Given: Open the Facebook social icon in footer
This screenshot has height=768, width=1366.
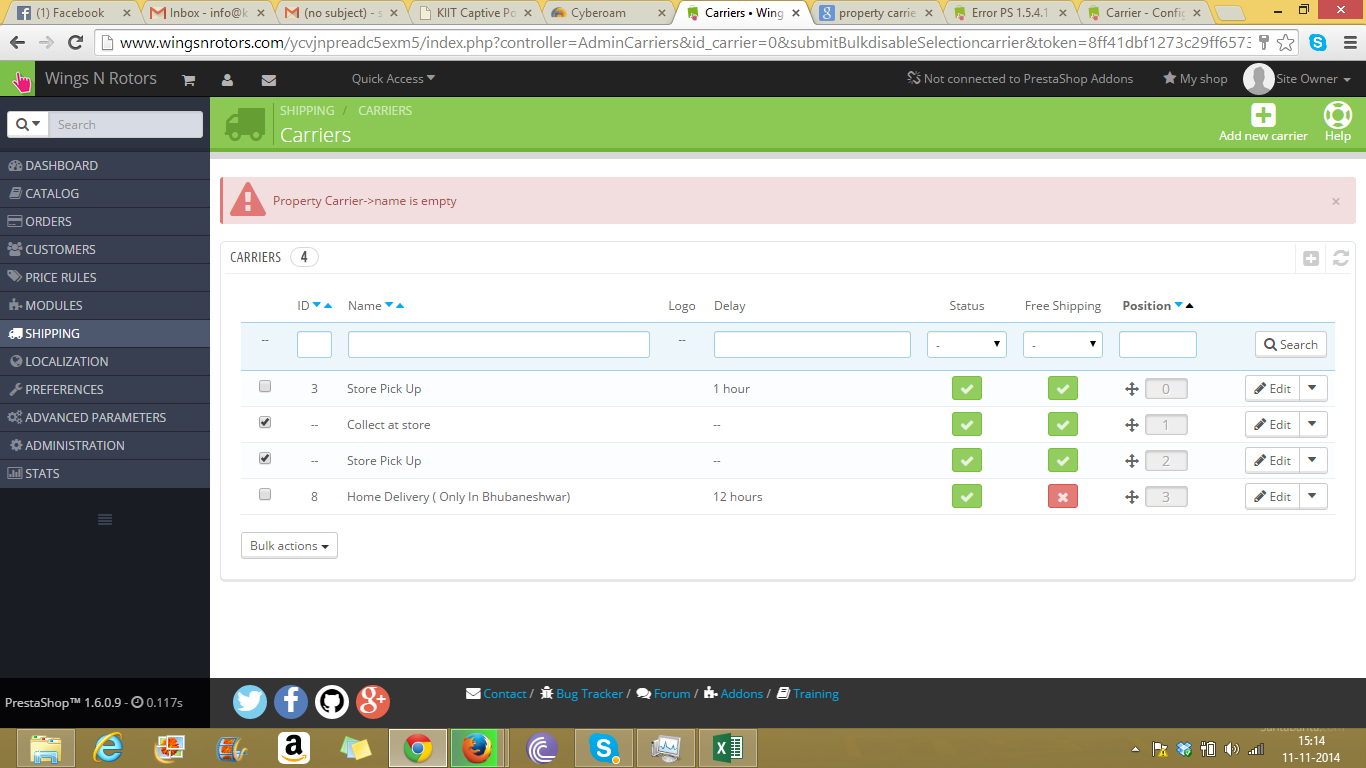Looking at the screenshot, I should 291,701.
